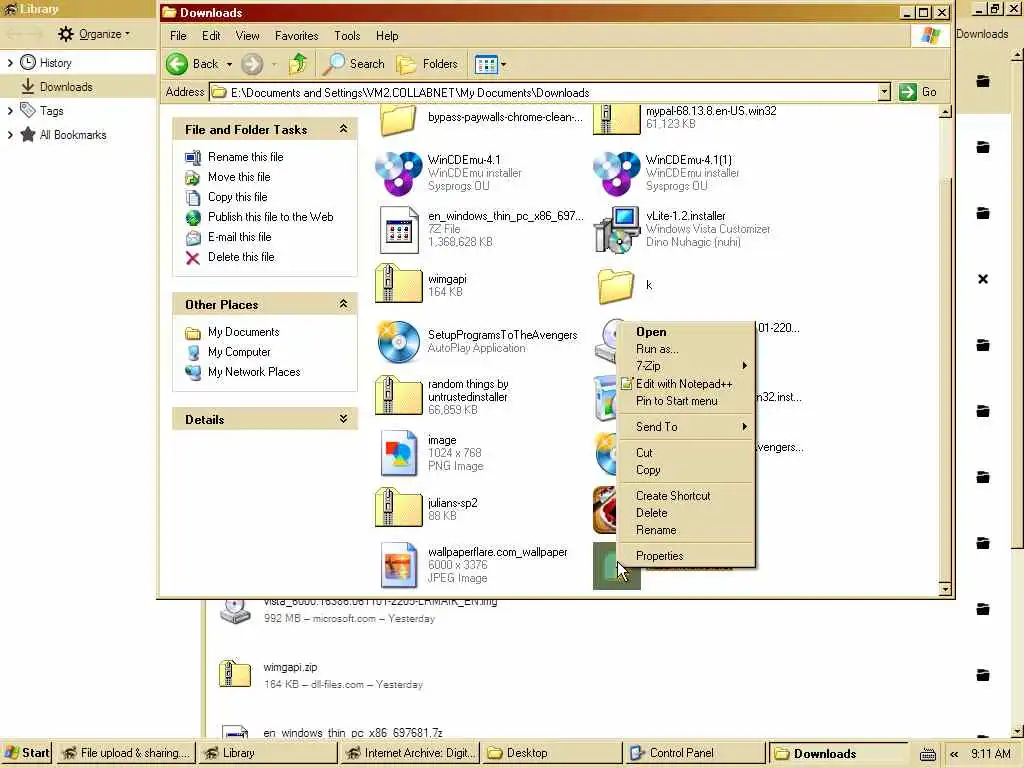Viewport: 1024px width, 768px height.
Task: Switch to Internet Archive taskbar button
Action: (410, 753)
